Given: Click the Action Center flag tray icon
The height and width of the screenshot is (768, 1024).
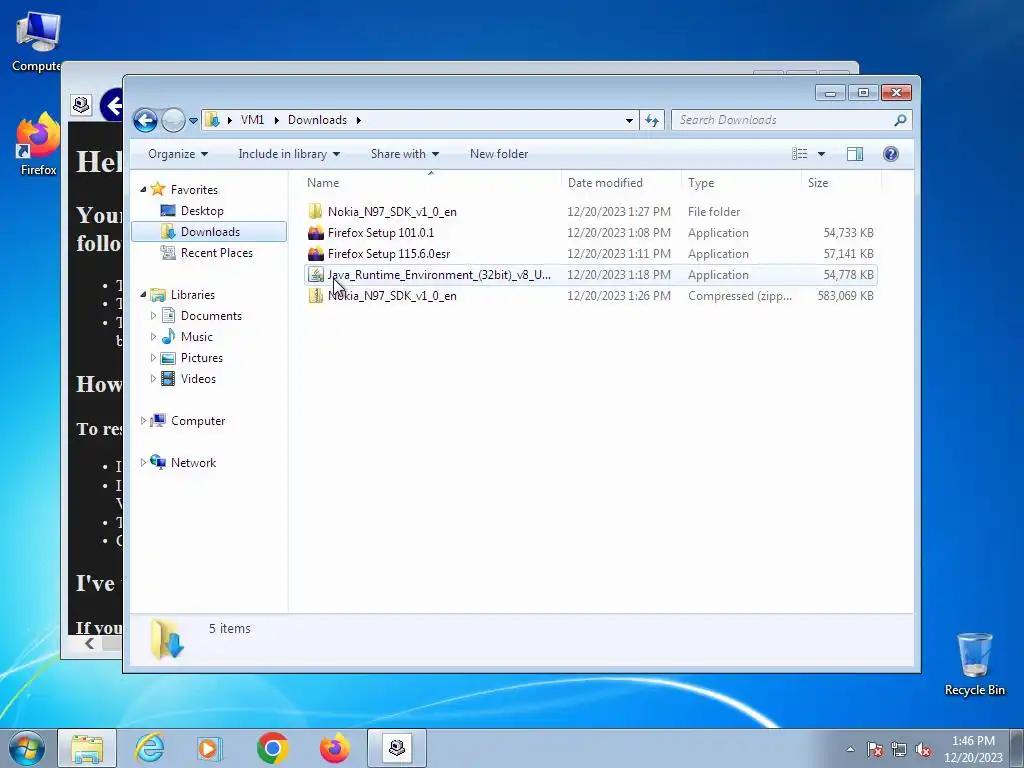Looking at the screenshot, I should point(875,749).
